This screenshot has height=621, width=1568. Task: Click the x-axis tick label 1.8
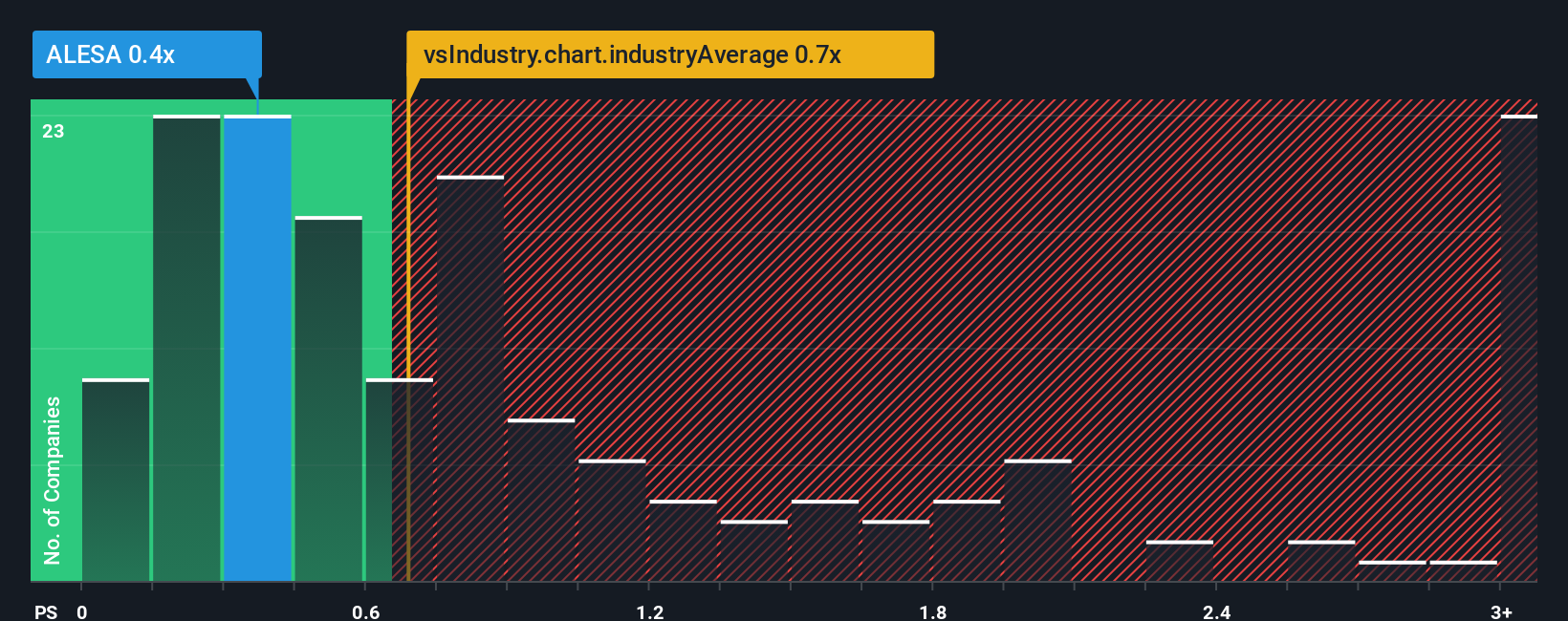click(x=933, y=611)
